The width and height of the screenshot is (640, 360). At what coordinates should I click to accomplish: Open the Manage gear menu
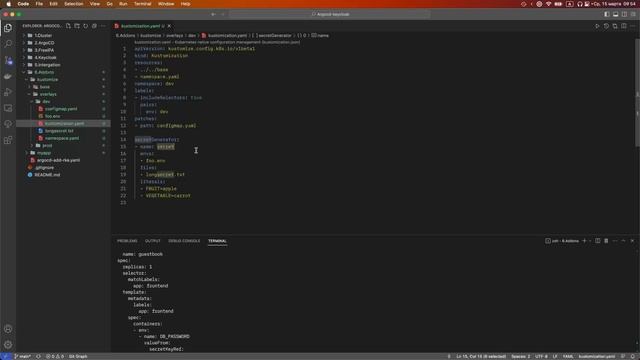8,344
